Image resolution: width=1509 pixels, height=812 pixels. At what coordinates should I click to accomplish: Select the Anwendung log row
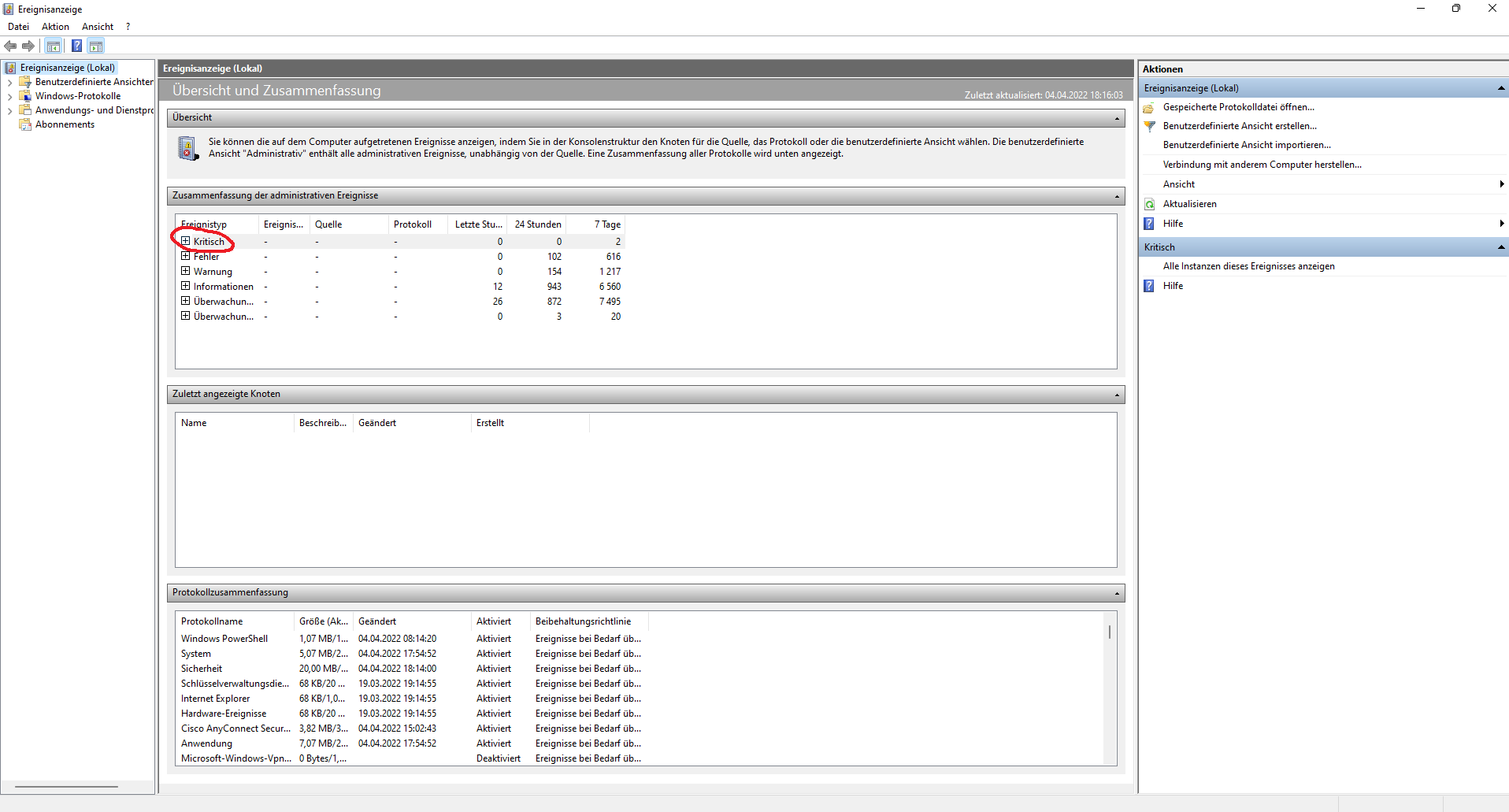411,743
